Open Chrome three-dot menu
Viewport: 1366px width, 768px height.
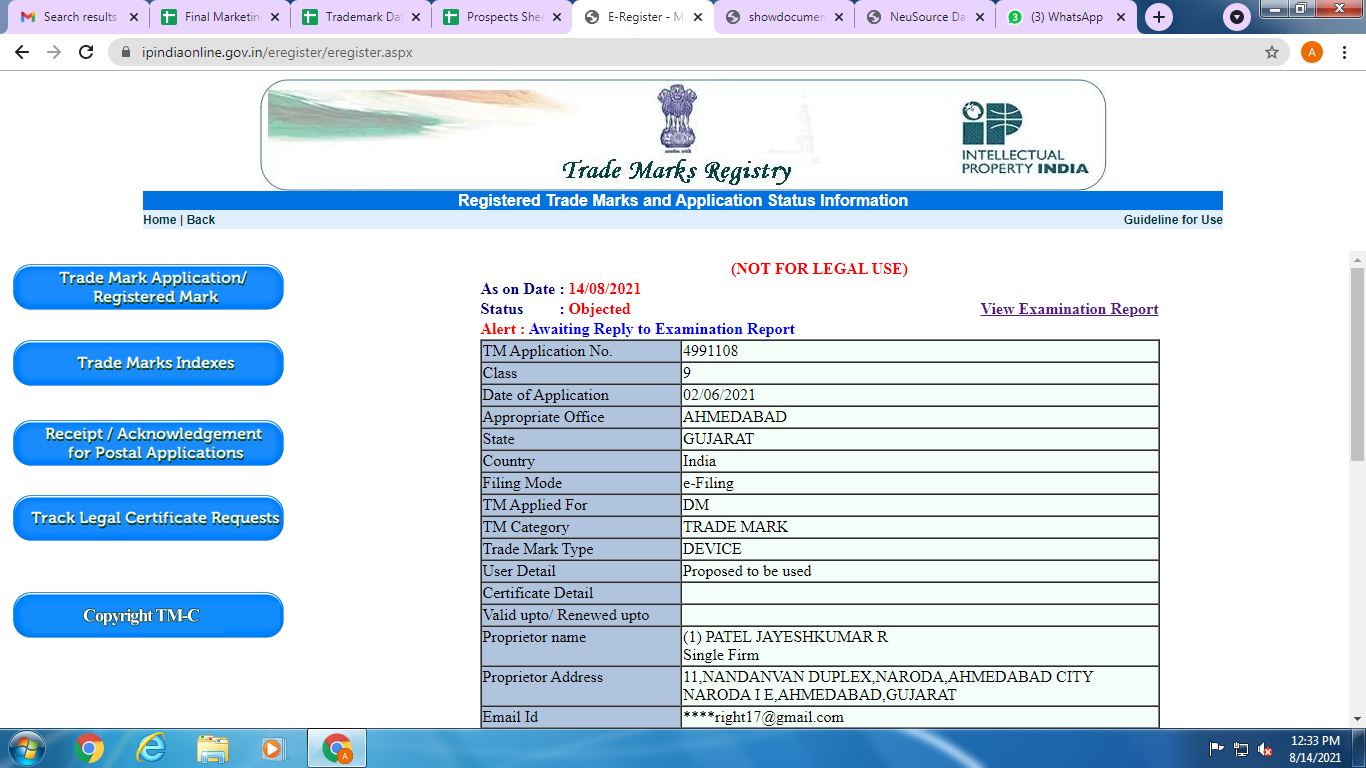click(x=1345, y=52)
